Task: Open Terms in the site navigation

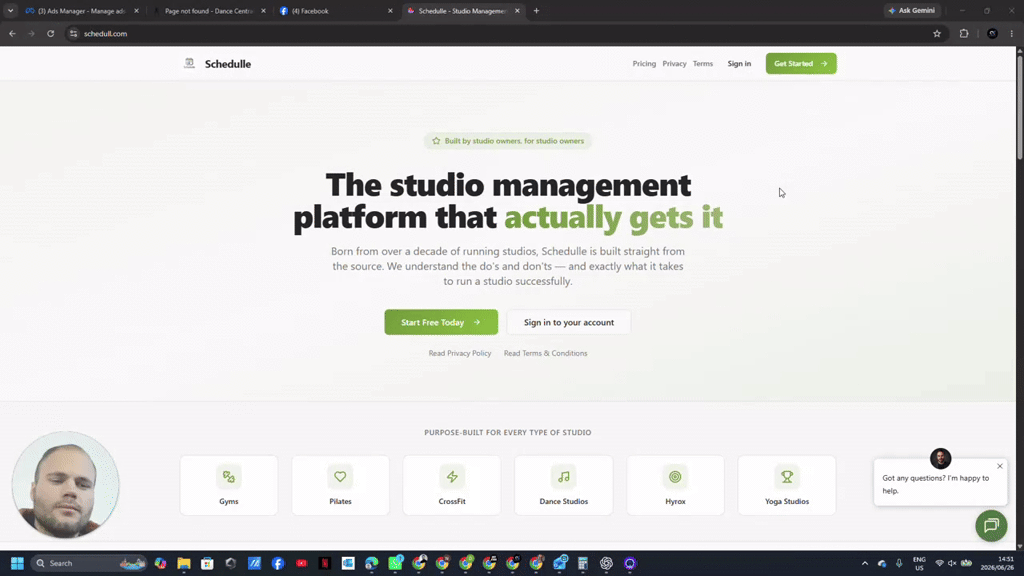Action: 703,63
